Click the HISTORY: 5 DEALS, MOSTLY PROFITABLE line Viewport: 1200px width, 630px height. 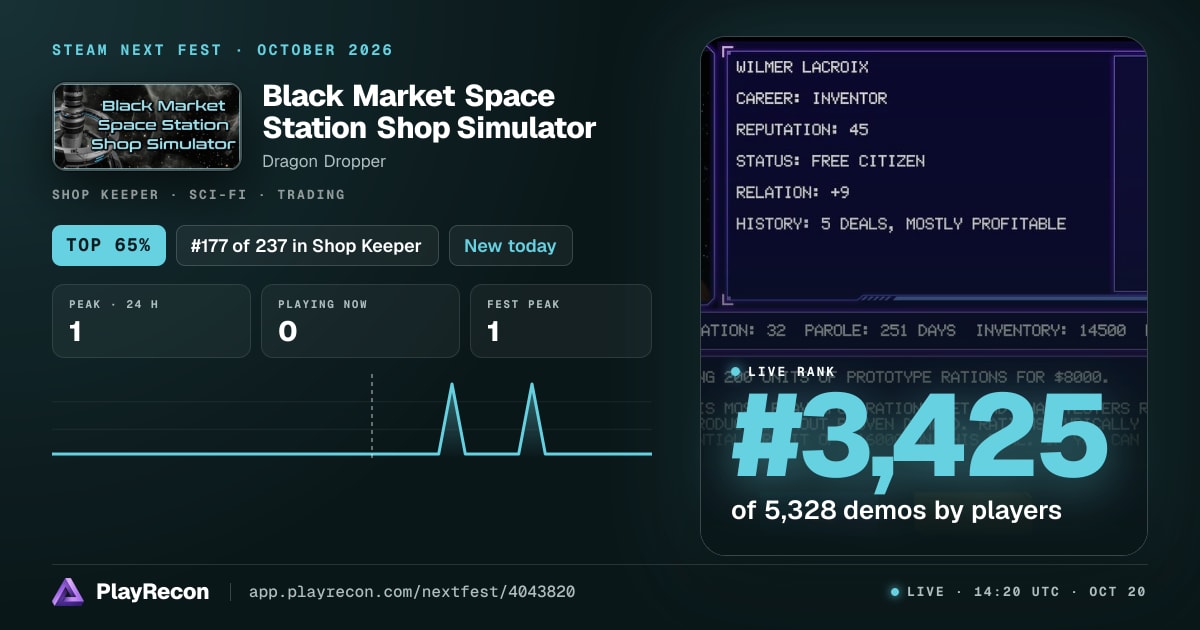click(x=901, y=223)
